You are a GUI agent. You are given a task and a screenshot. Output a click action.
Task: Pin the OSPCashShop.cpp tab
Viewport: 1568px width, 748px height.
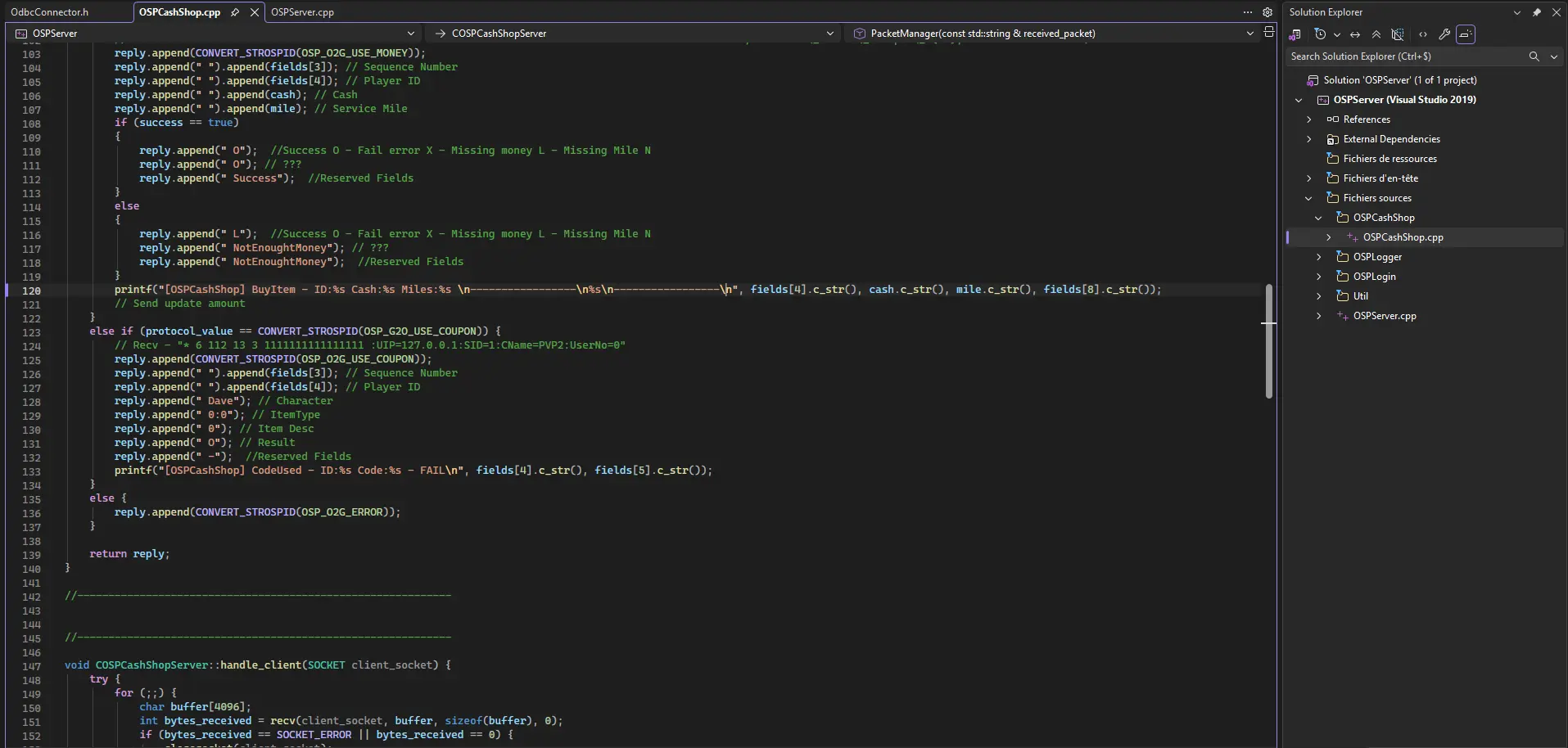(x=235, y=12)
